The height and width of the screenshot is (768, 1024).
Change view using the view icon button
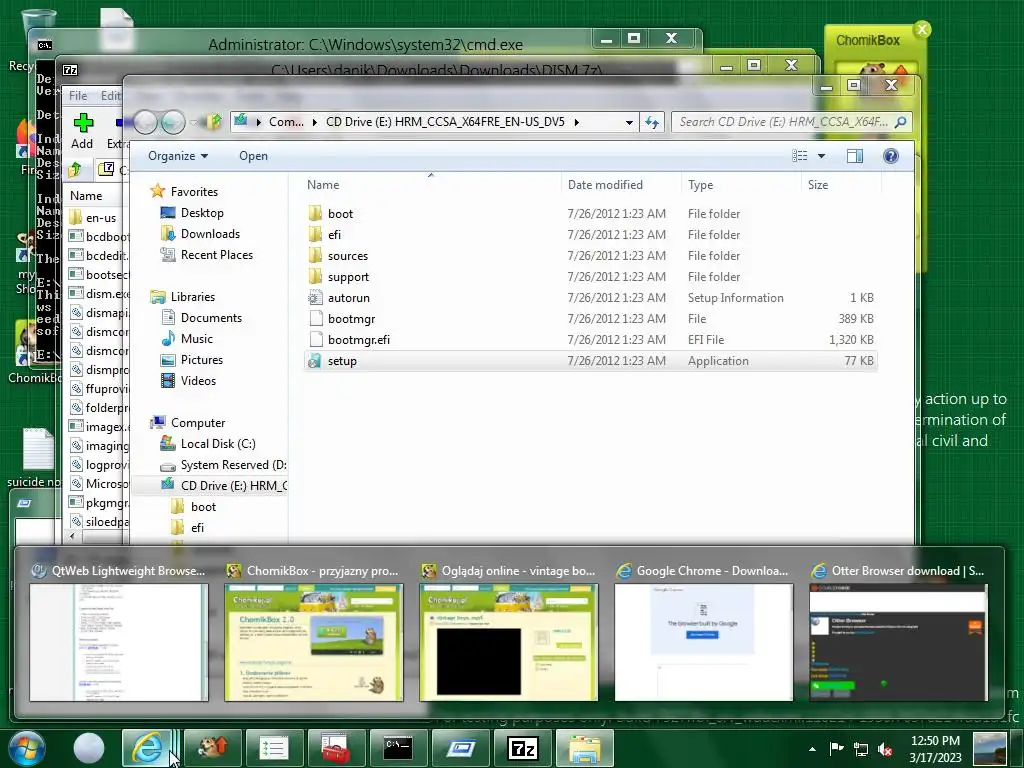click(800, 155)
